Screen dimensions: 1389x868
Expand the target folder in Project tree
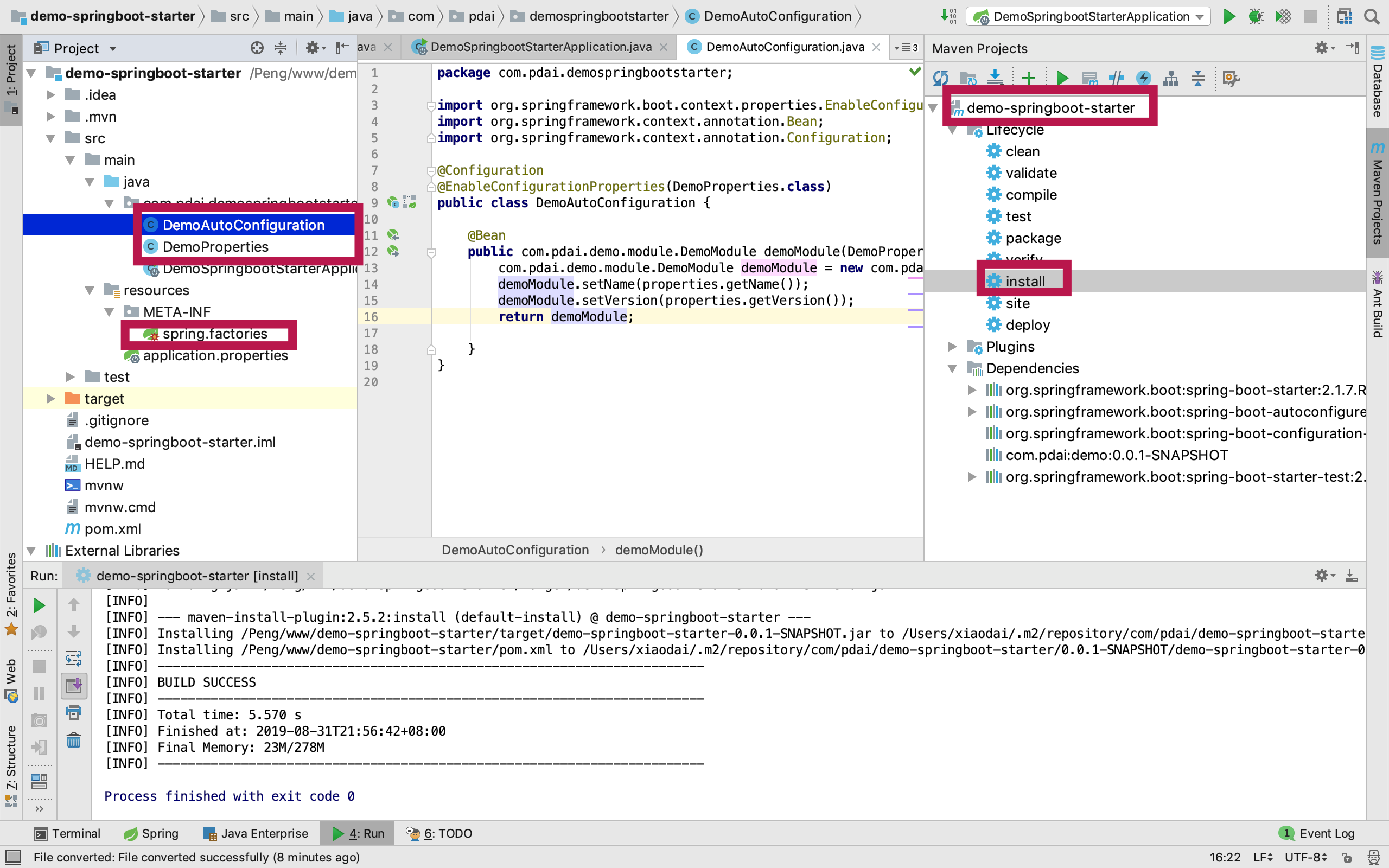[50, 398]
